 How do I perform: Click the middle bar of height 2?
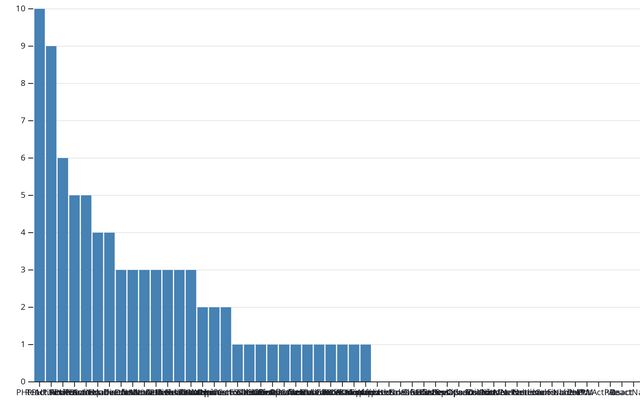tap(214, 344)
